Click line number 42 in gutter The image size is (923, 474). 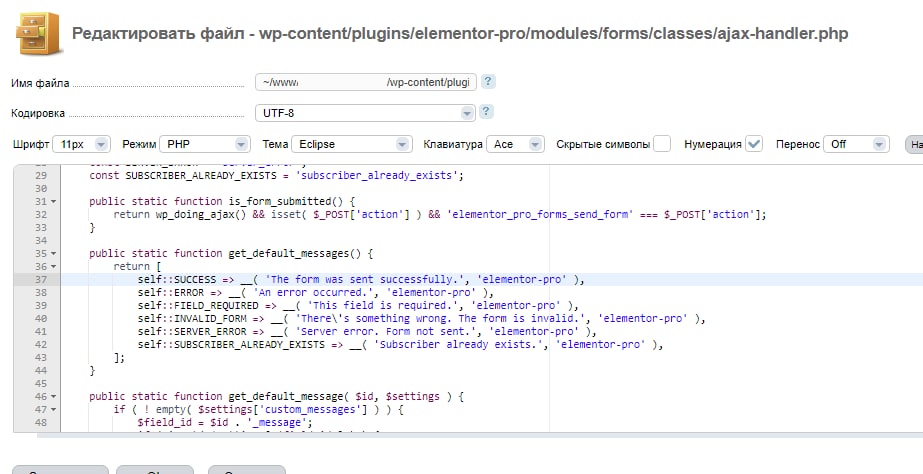[41, 344]
